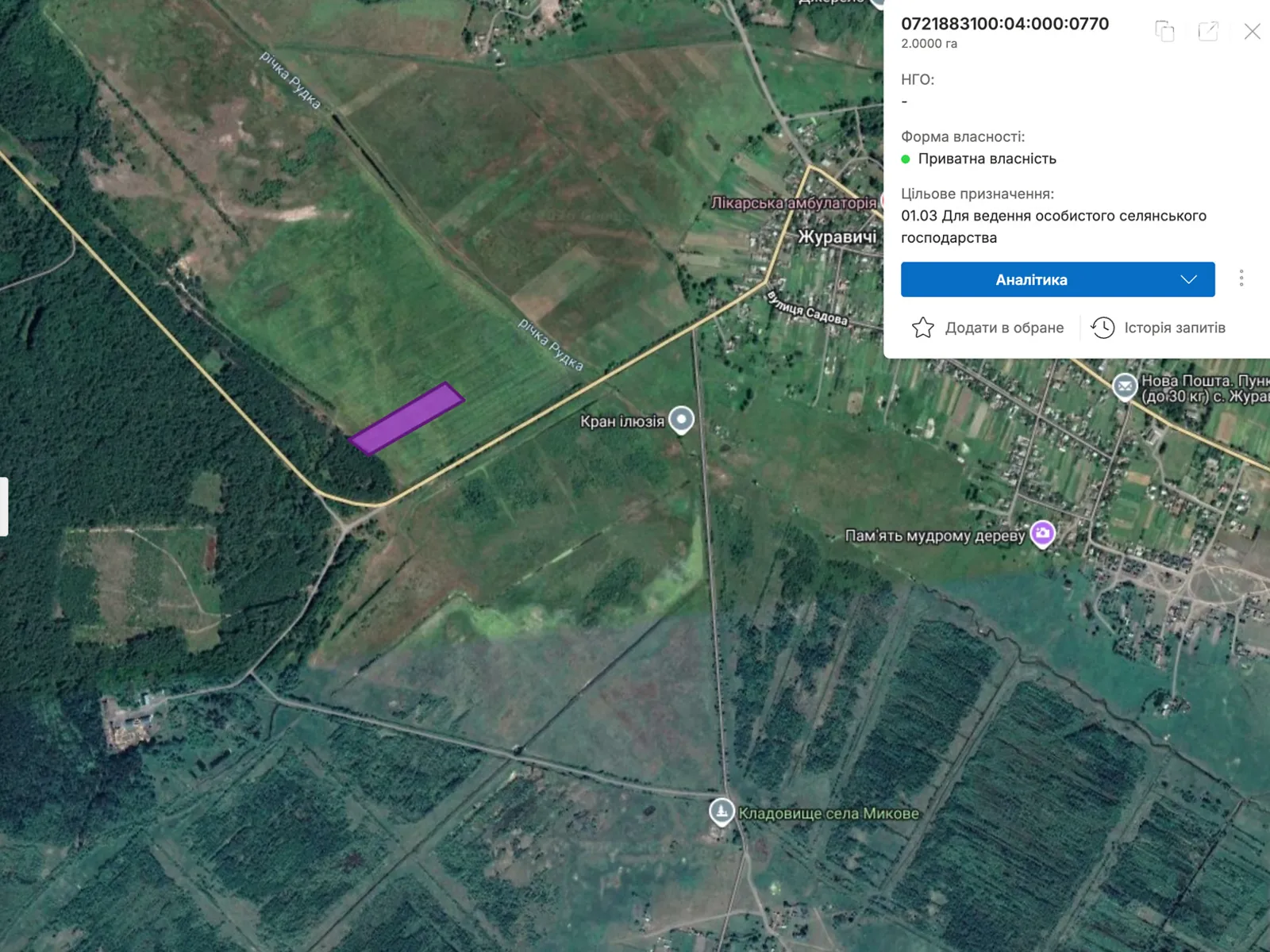Screen dimensions: 1270x952
Task: Open Історія запитів link
Action: [1174, 328]
